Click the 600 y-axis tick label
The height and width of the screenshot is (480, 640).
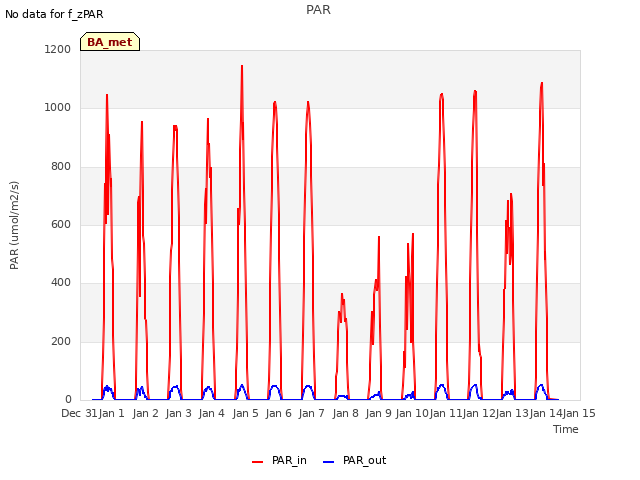point(61,224)
